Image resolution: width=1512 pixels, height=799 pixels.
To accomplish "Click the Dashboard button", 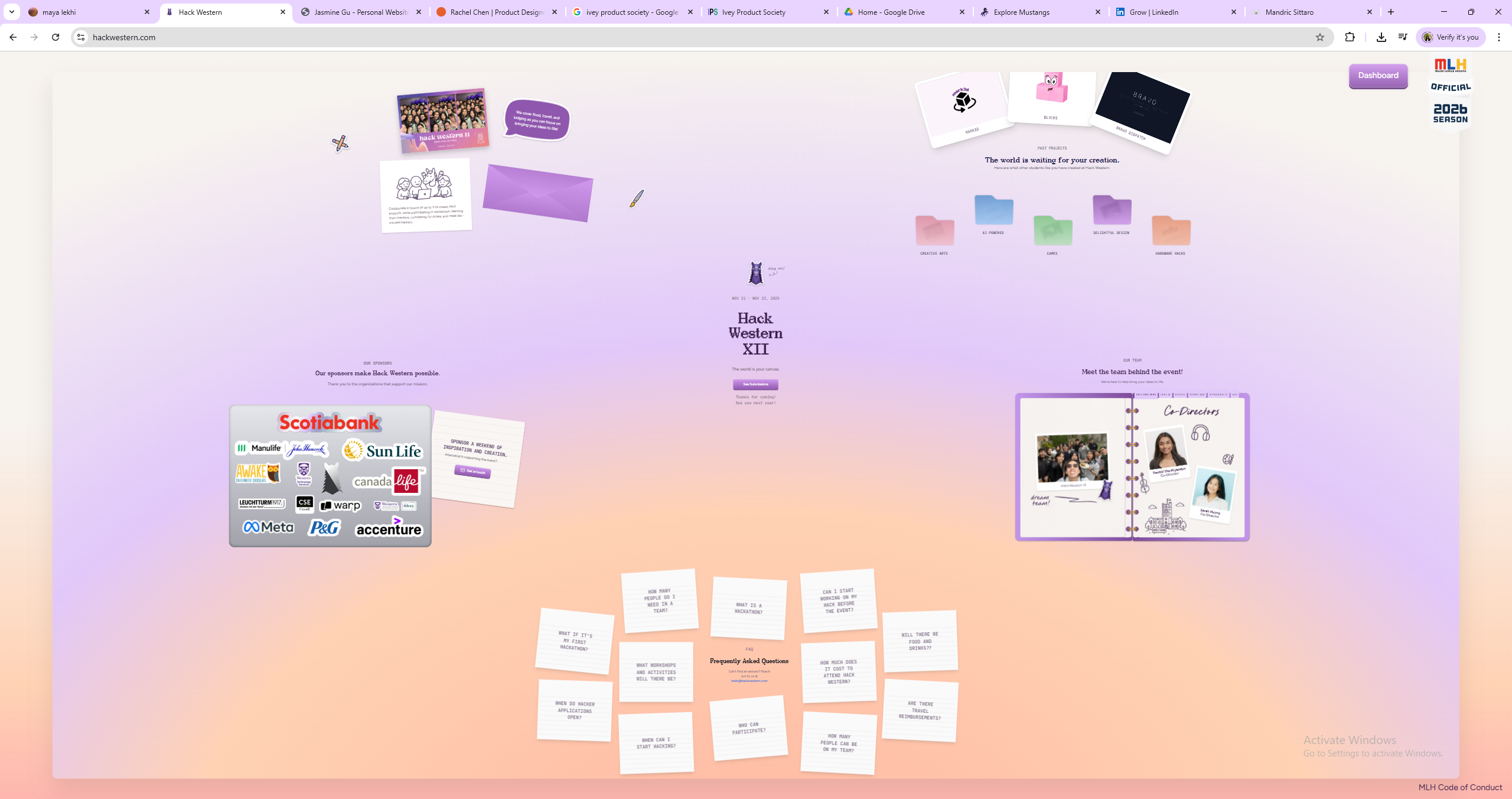I will pos(1378,76).
